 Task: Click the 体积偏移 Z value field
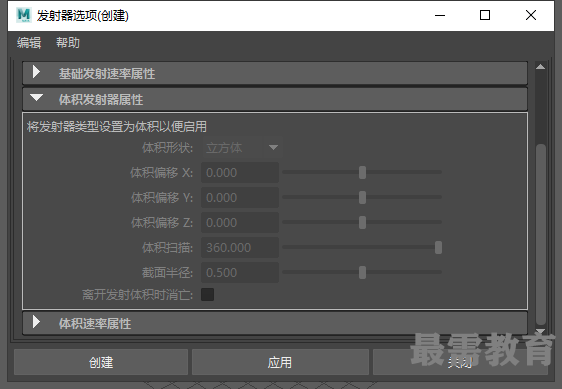[240, 223]
